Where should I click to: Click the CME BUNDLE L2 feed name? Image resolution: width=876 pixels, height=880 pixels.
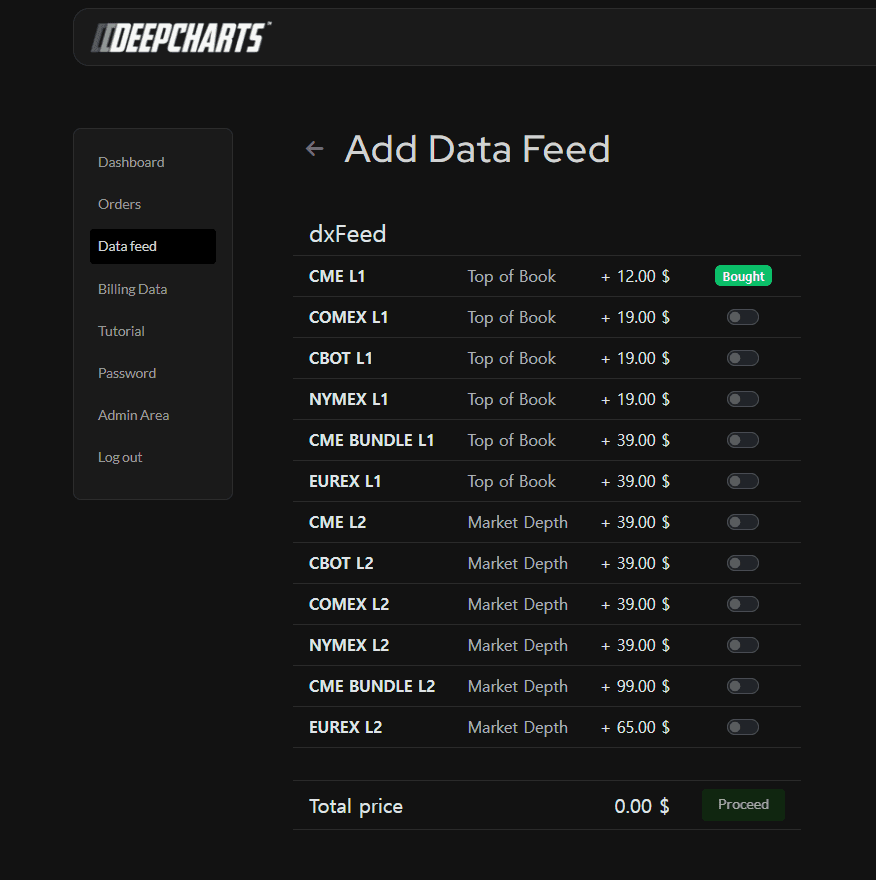click(x=372, y=686)
